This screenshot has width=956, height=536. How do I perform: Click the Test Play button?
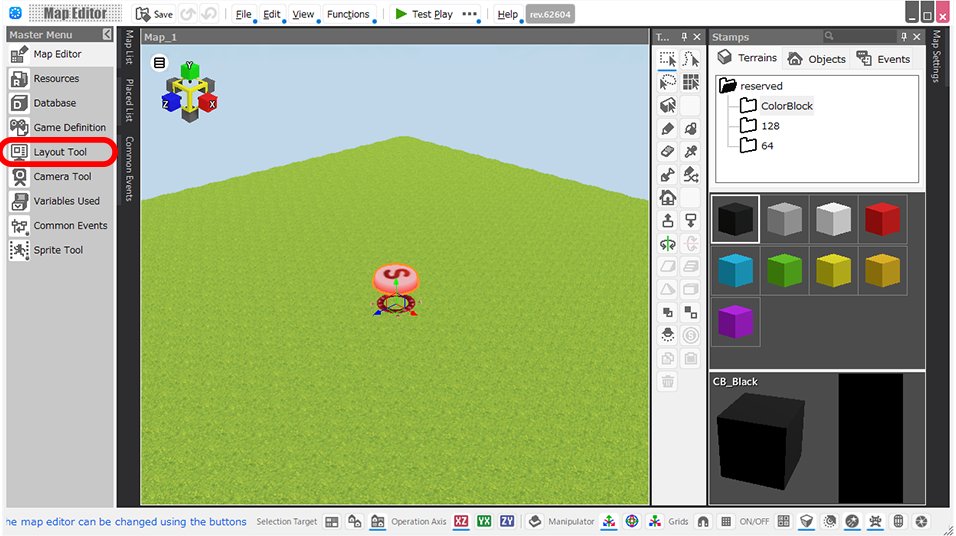coord(423,14)
